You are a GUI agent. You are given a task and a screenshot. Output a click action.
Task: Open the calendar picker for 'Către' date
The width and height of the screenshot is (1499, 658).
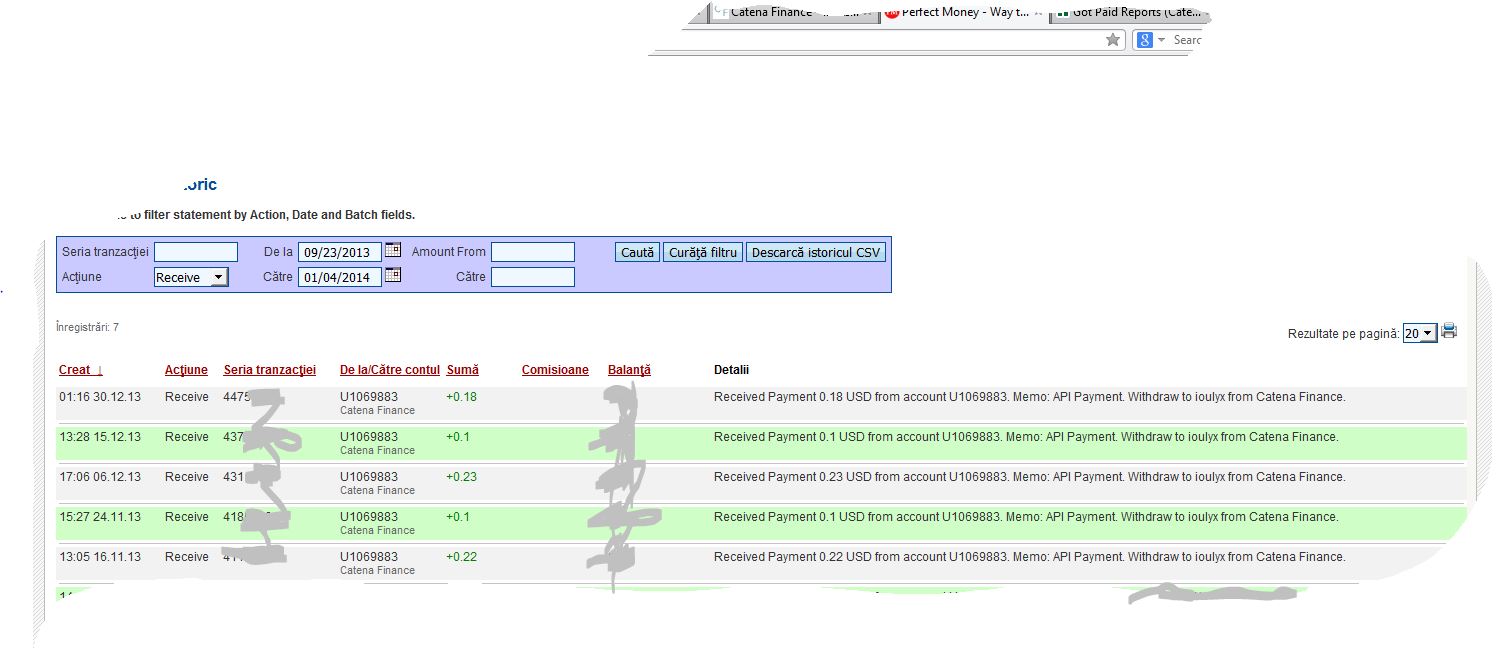[x=393, y=275]
